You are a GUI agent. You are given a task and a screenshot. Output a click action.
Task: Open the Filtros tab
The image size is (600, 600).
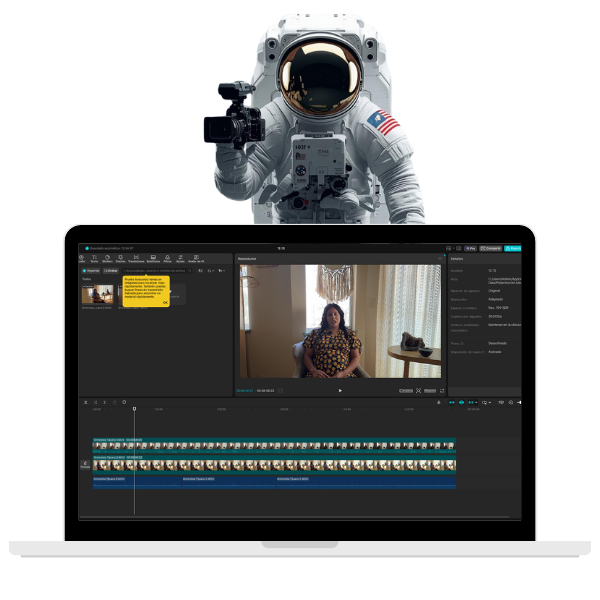[167, 259]
